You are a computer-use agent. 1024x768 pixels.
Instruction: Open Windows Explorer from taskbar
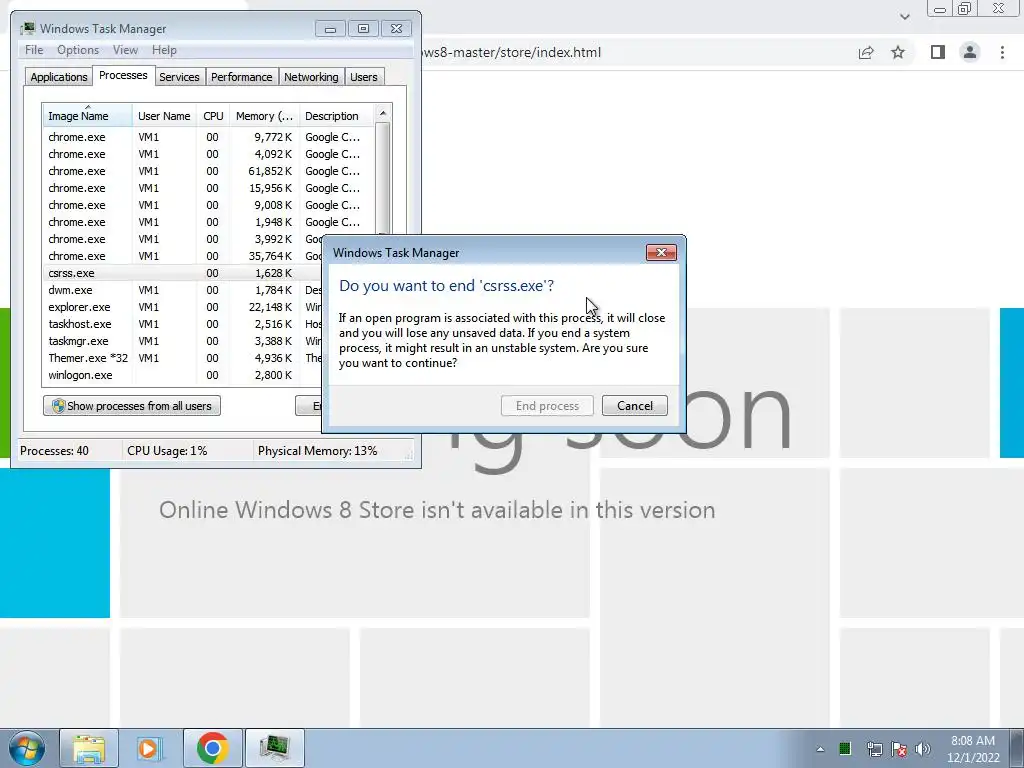tap(89, 748)
